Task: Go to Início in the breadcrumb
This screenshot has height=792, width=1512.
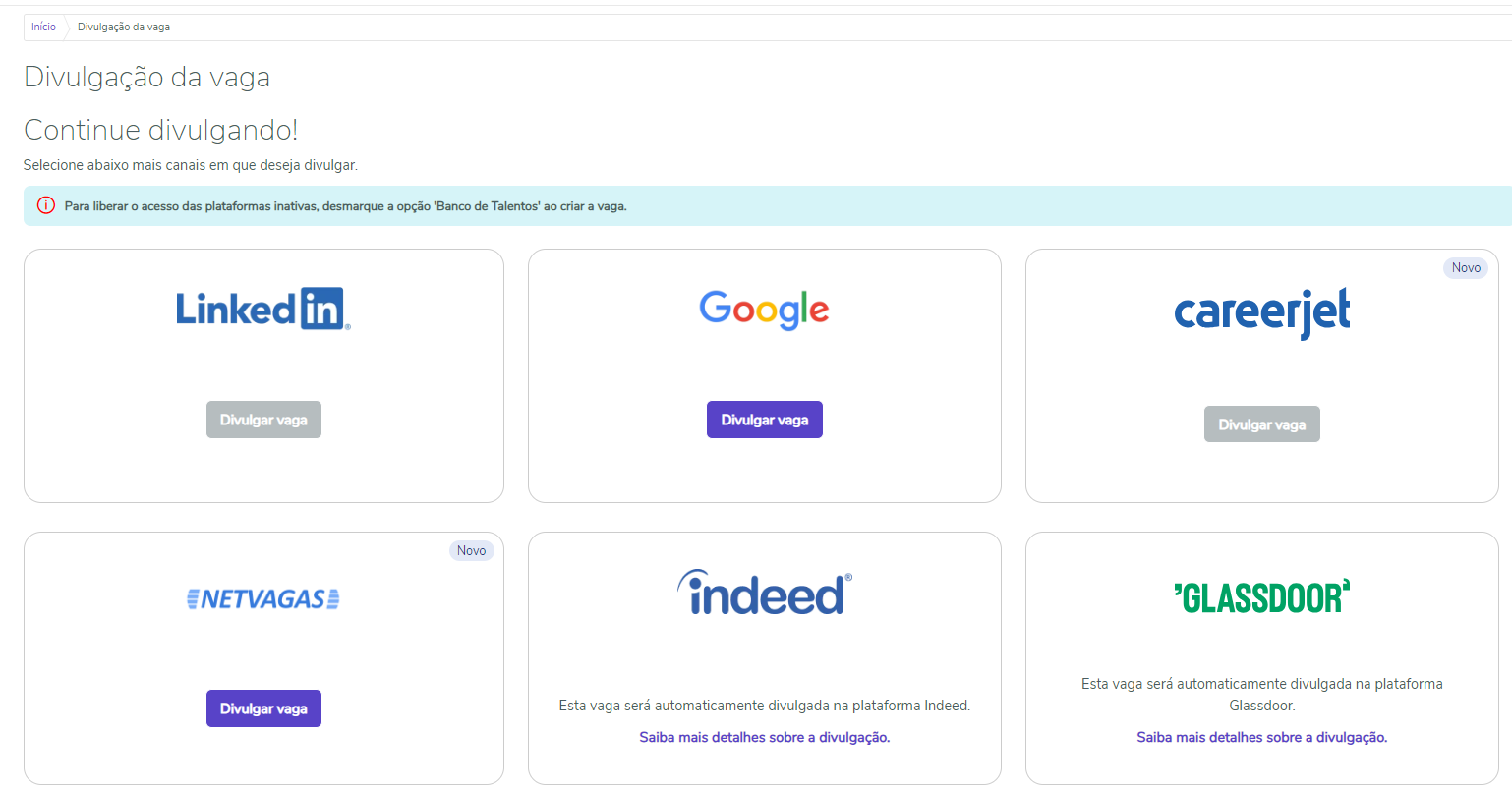Action: point(43,28)
